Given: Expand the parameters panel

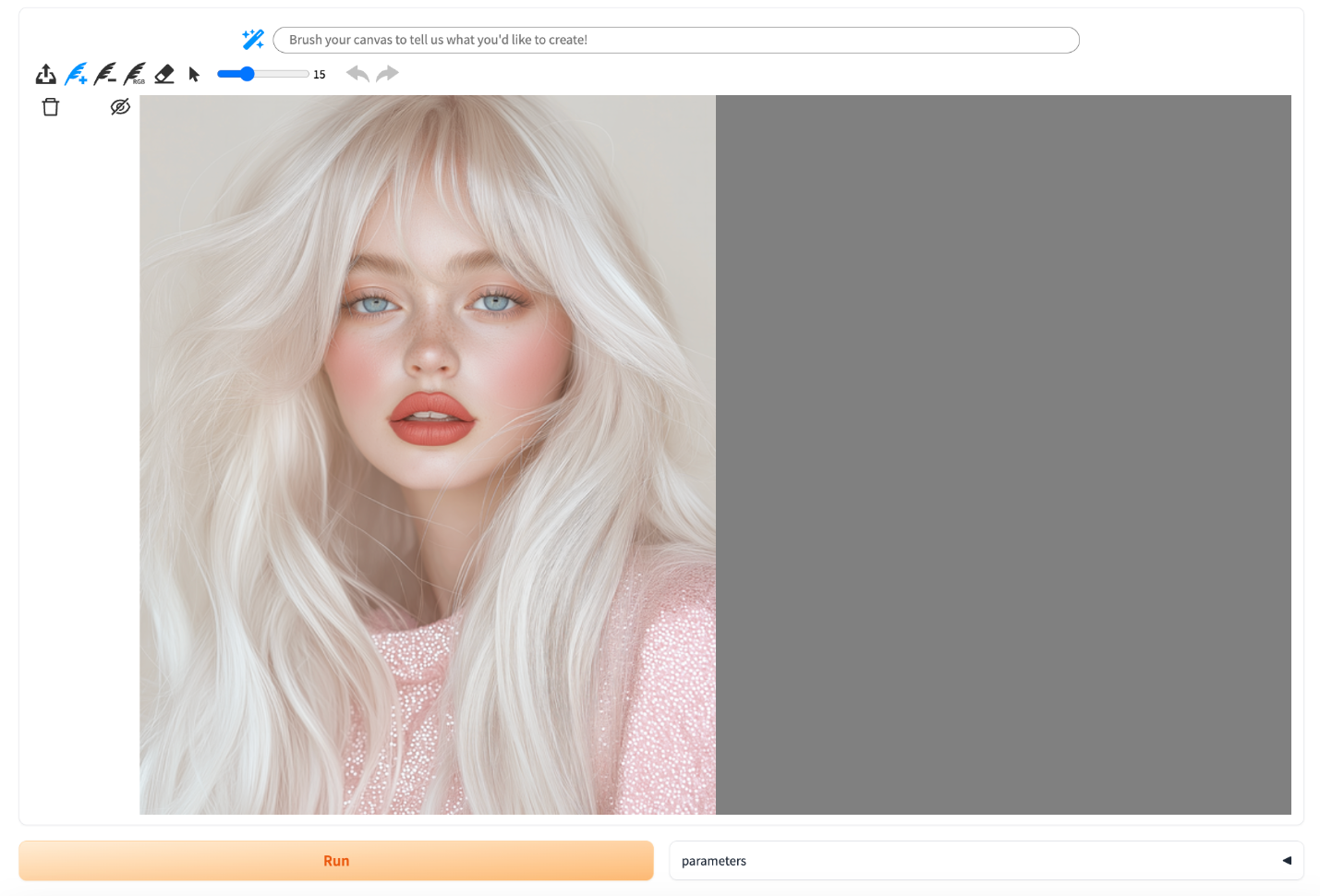Looking at the screenshot, I should 987,861.
